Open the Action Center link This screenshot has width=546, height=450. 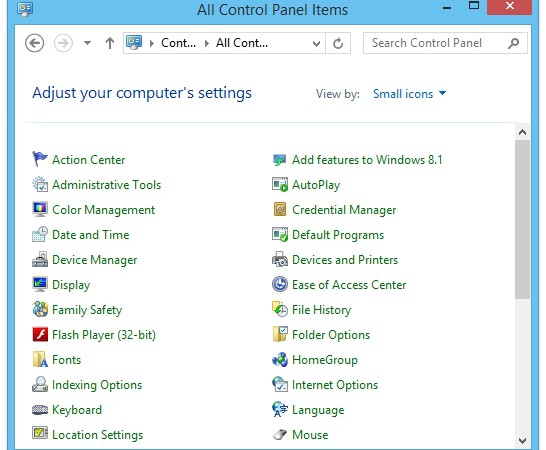(88, 160)
